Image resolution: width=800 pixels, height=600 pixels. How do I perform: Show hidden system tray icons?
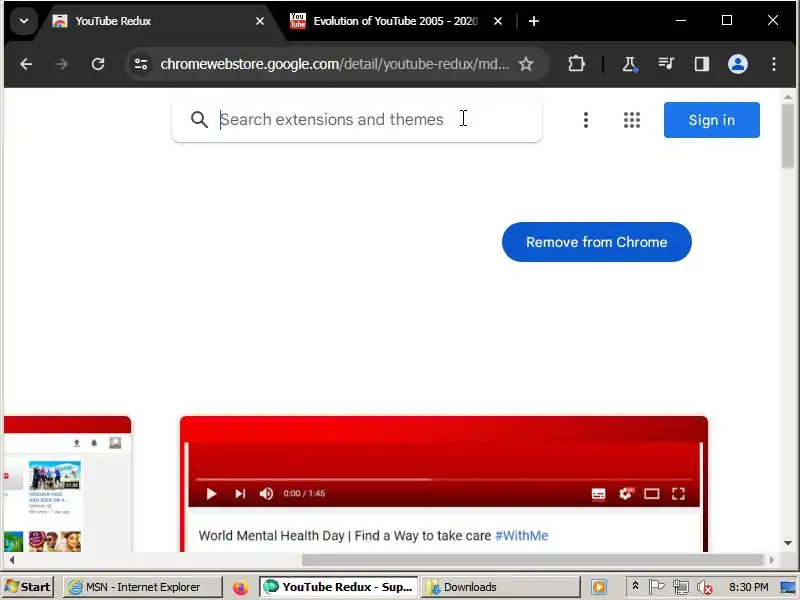(635, 586)
